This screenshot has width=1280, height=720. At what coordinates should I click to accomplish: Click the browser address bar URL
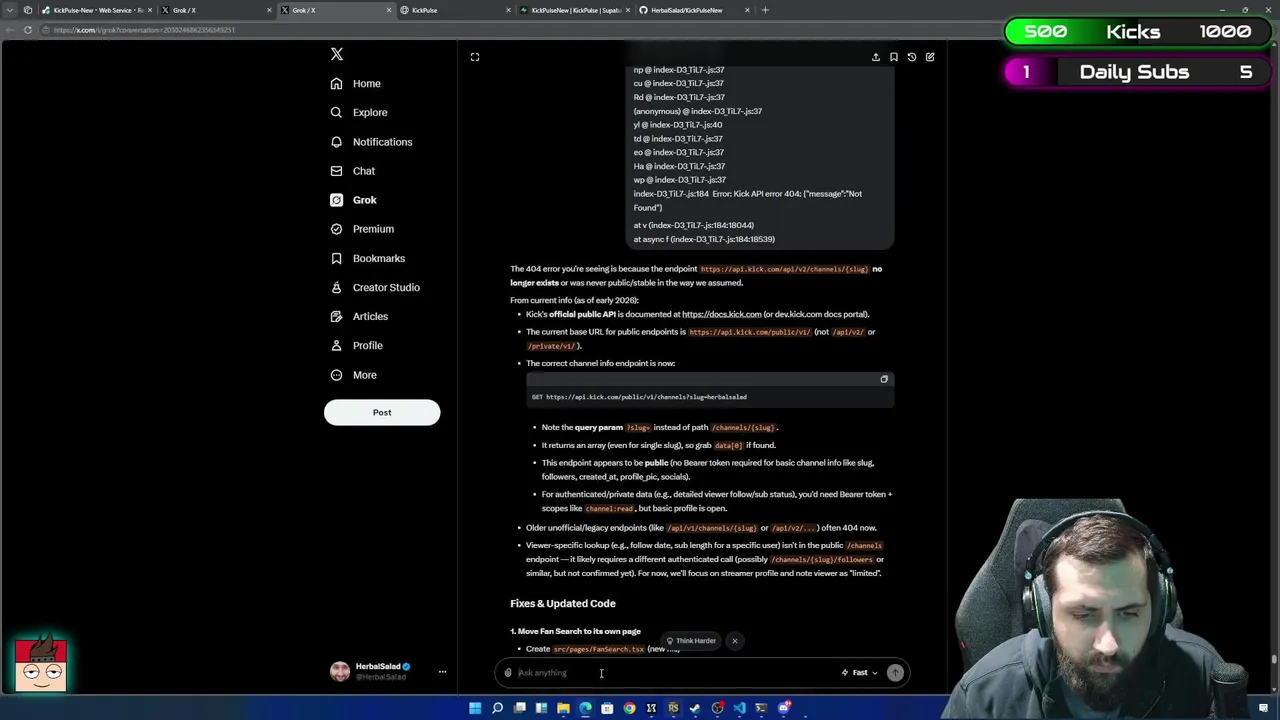144,30
